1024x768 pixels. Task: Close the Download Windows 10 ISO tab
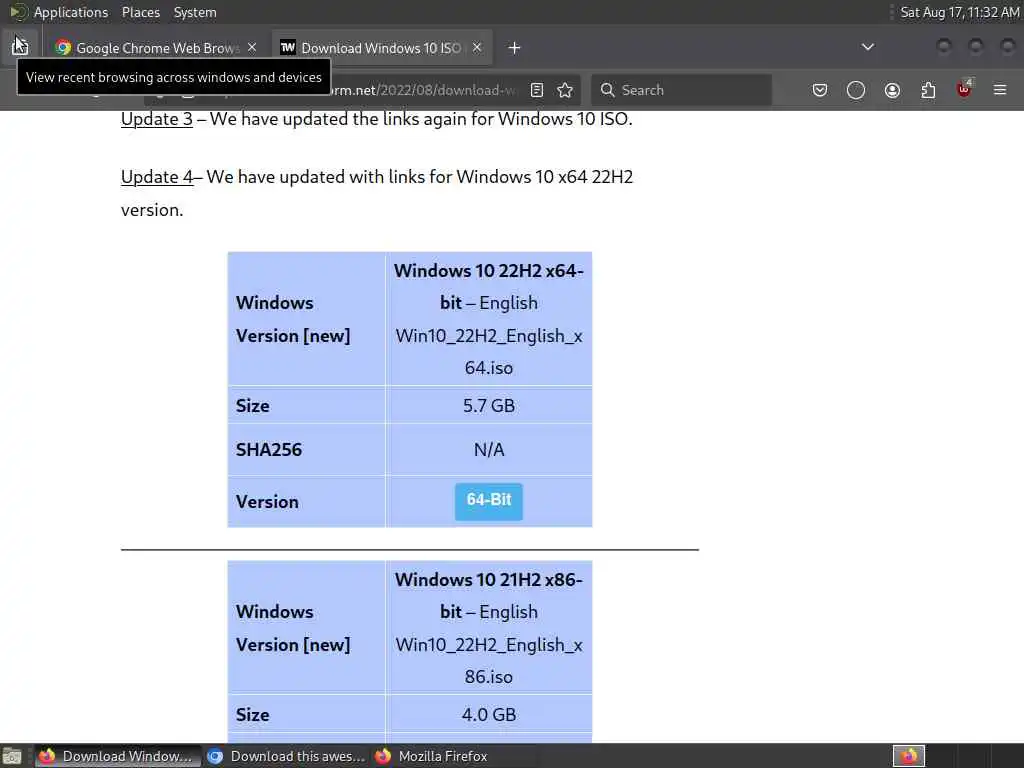[477, 48]
